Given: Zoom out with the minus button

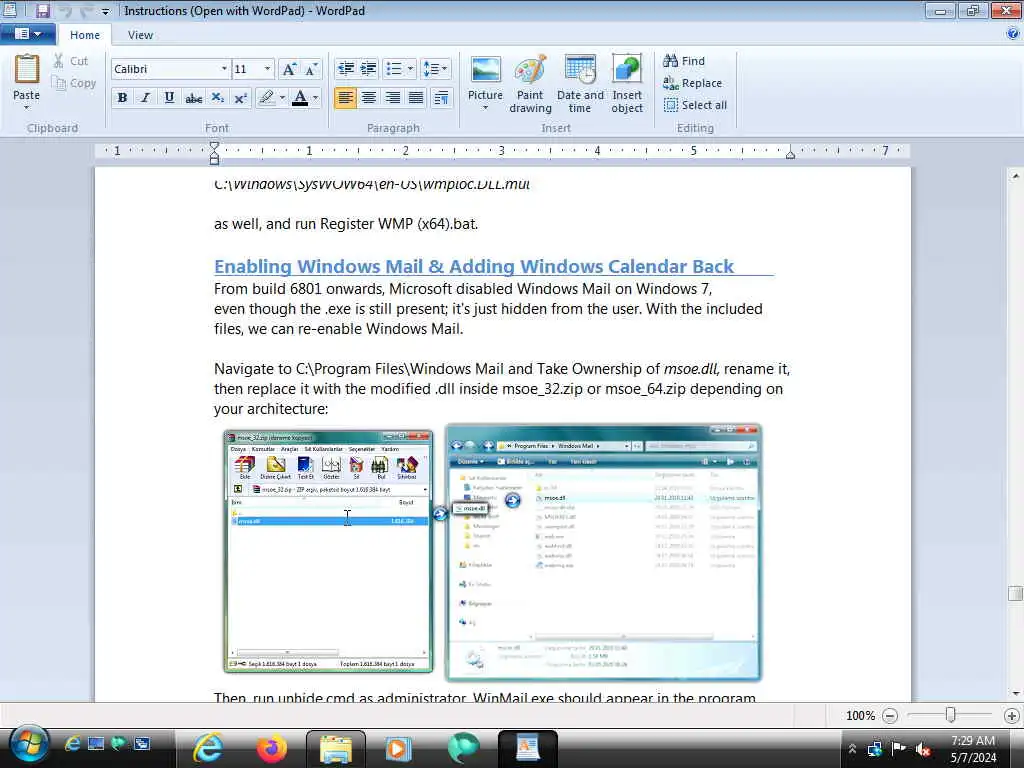Looking at the screenshot, I should pos(889,716).
